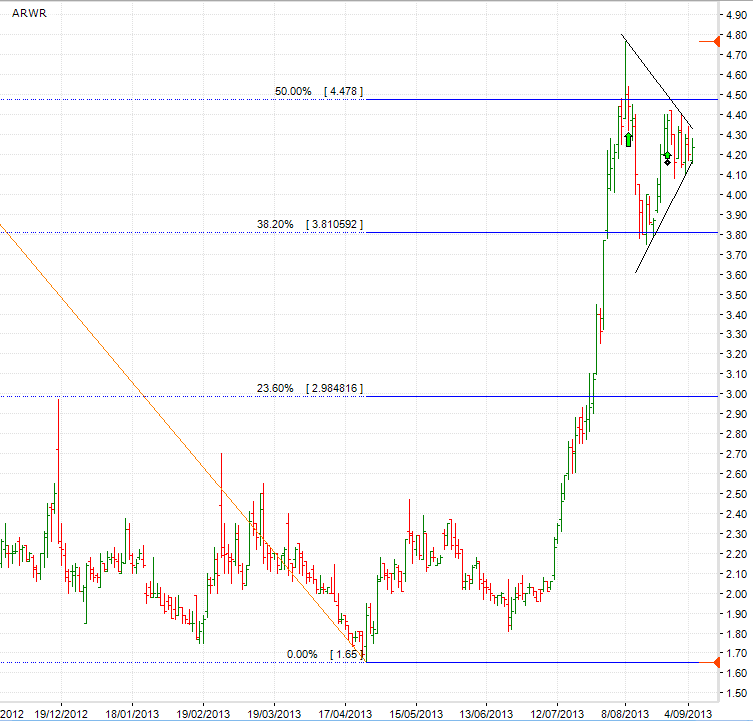Click the 17/04/2013 date axis label
This screenshot has width=753, height=721.
[x=345, y=714]
